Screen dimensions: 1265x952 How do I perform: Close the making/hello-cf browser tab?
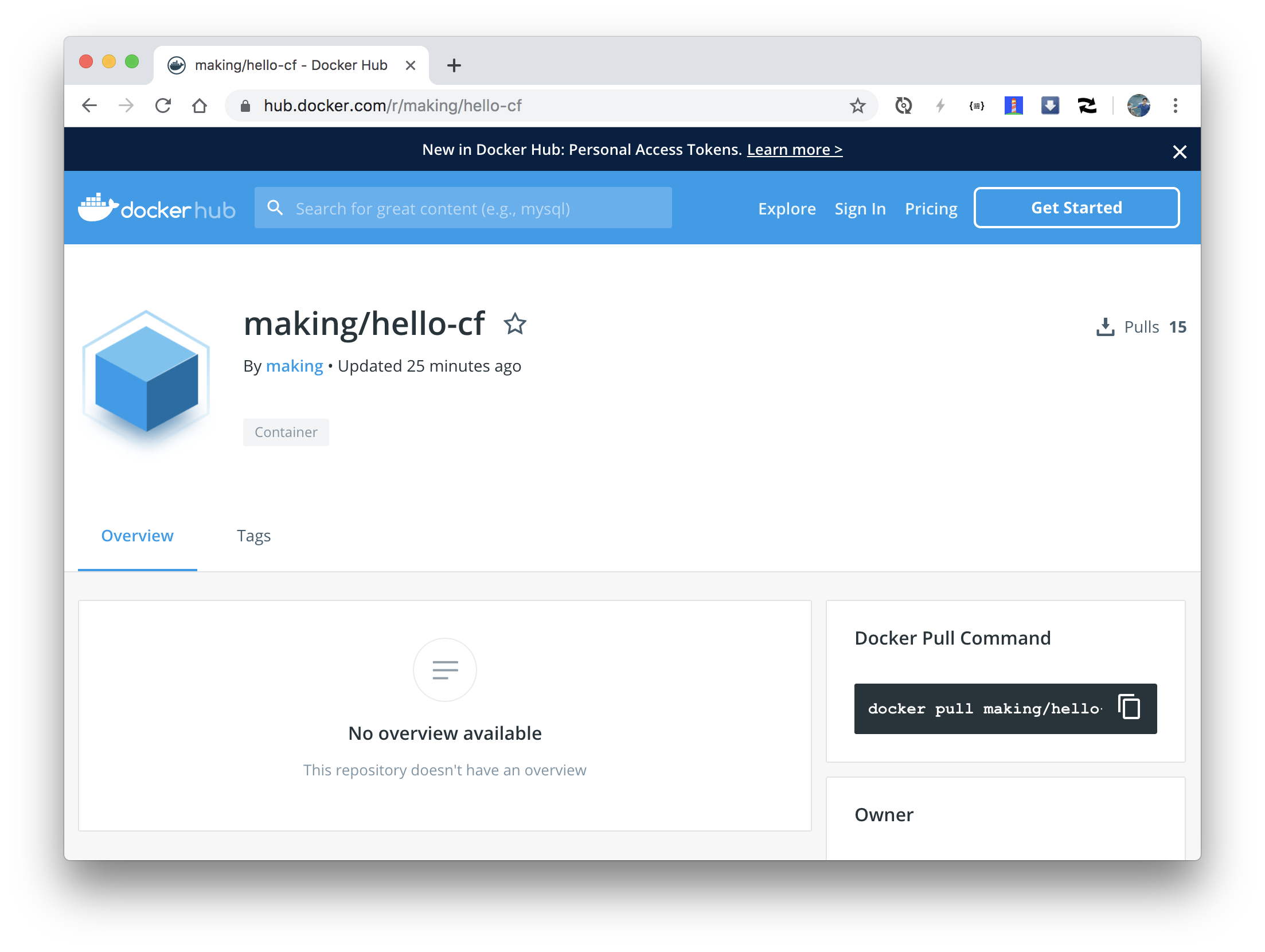point(411,65)
